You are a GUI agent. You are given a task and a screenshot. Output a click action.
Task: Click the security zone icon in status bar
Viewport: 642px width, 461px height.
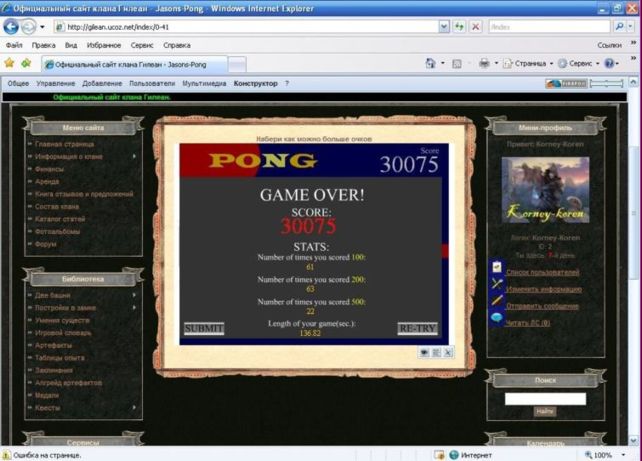[454, 455]
